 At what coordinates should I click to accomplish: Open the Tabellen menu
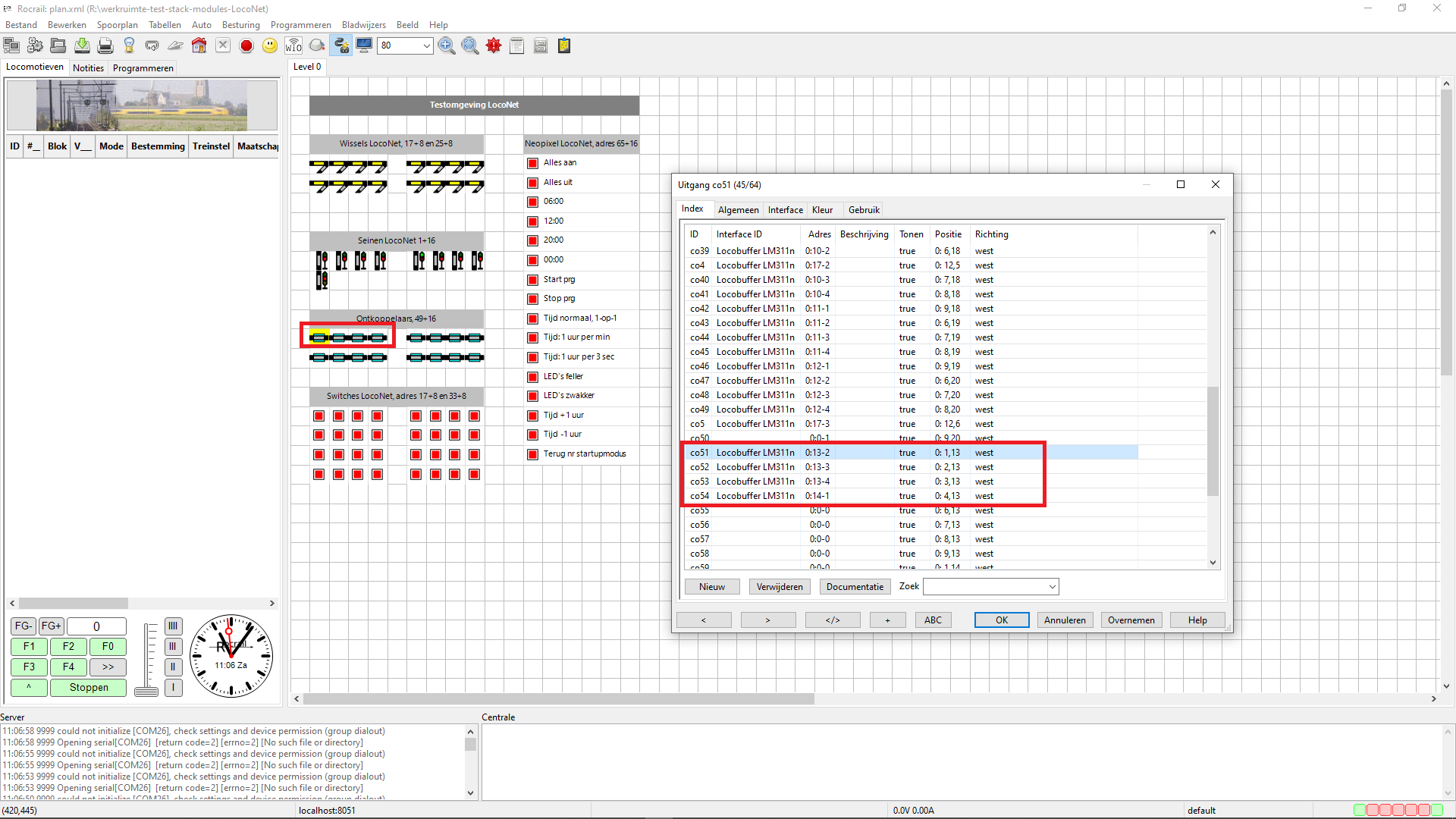(x=165, y=25)
